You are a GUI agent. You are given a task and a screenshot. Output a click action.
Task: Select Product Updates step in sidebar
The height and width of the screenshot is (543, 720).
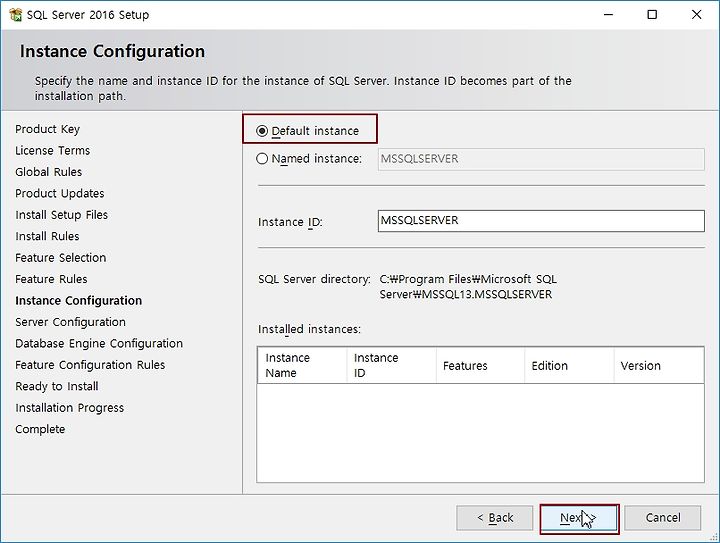pyautogui.click(x=60, y=193)
